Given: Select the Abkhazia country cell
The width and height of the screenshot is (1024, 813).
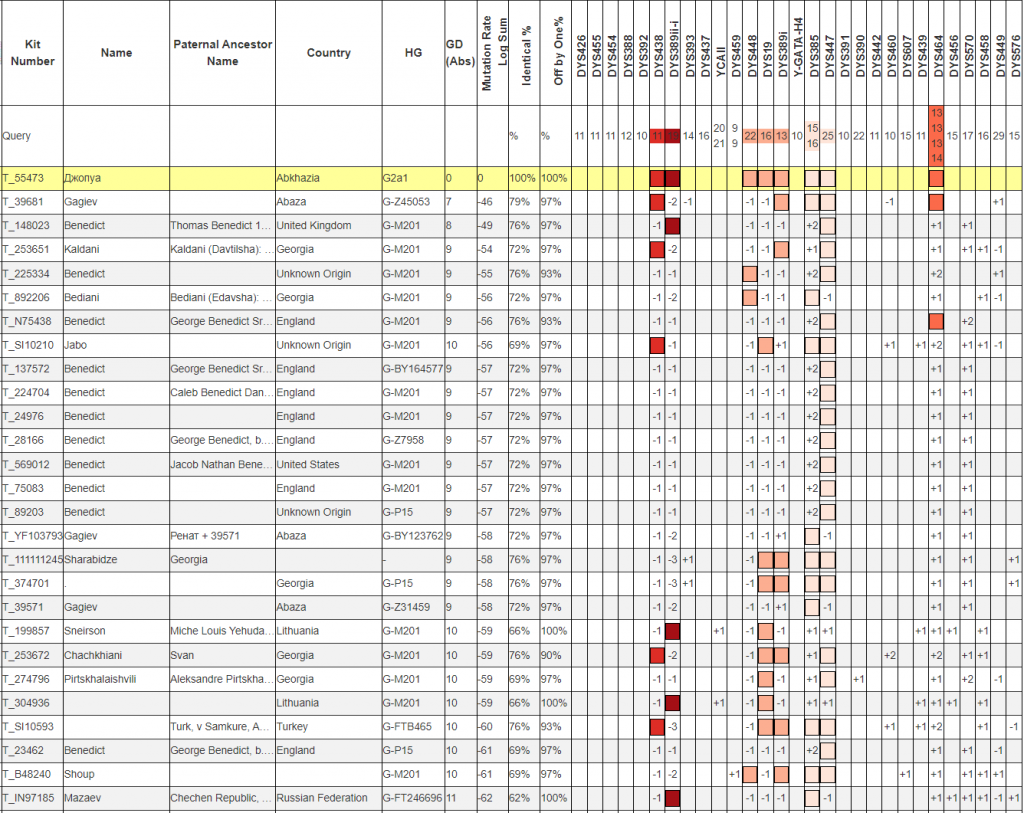Looking at the screenshot, I should (298, 178).
